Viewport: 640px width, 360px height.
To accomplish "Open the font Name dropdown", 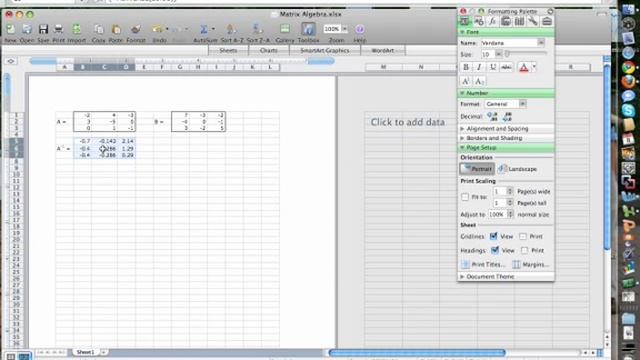I will tap(541, 42).
